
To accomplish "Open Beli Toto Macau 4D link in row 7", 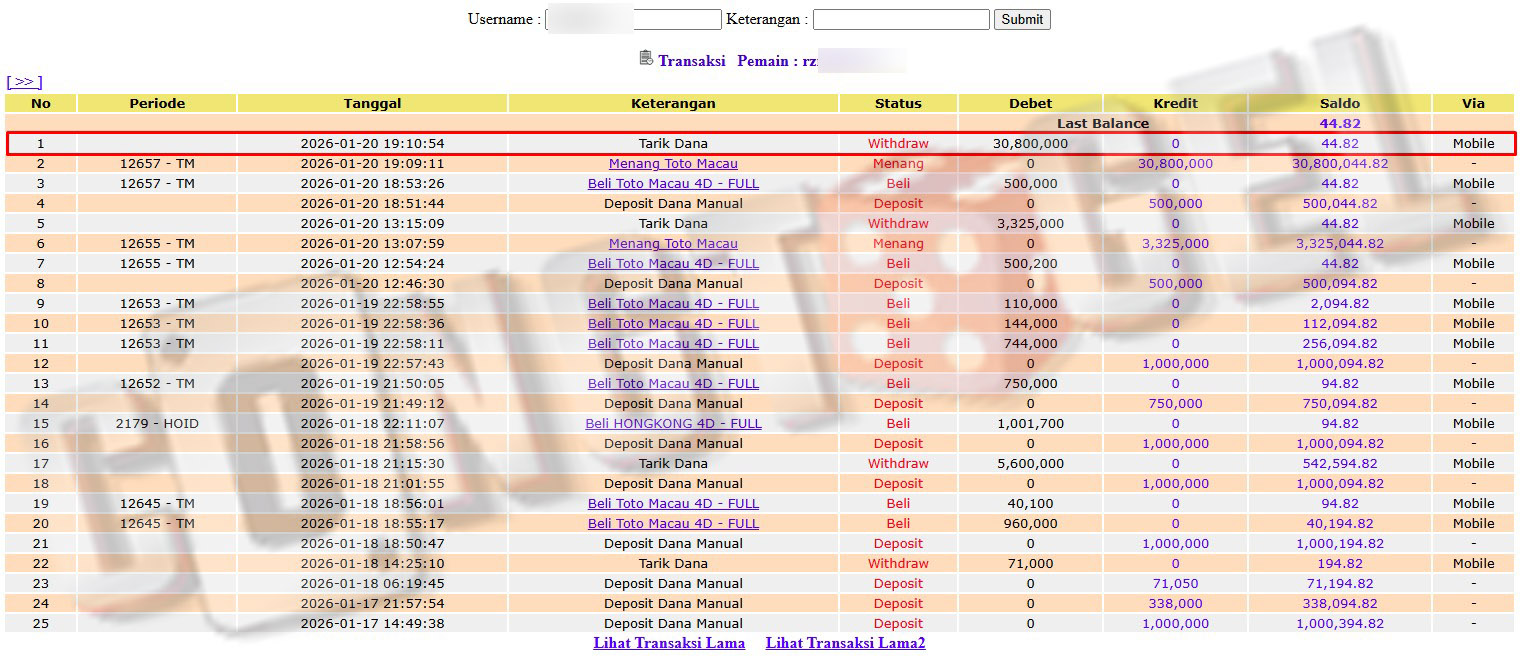I will (x=673, y=264).
